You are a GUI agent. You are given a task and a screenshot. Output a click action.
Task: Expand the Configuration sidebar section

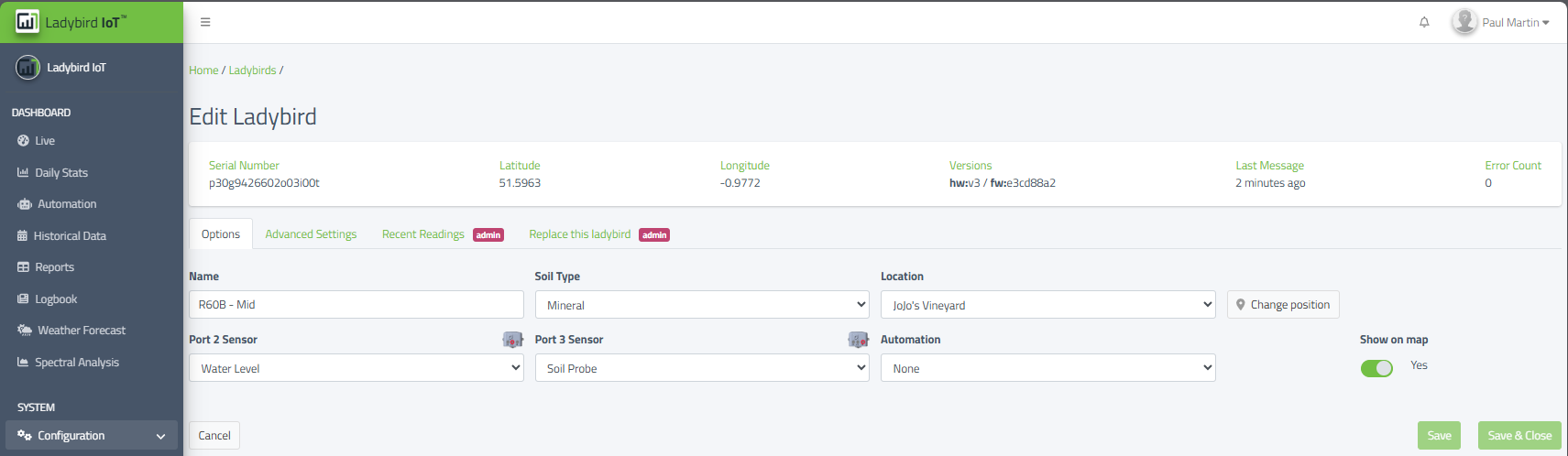tap(91, 436)
